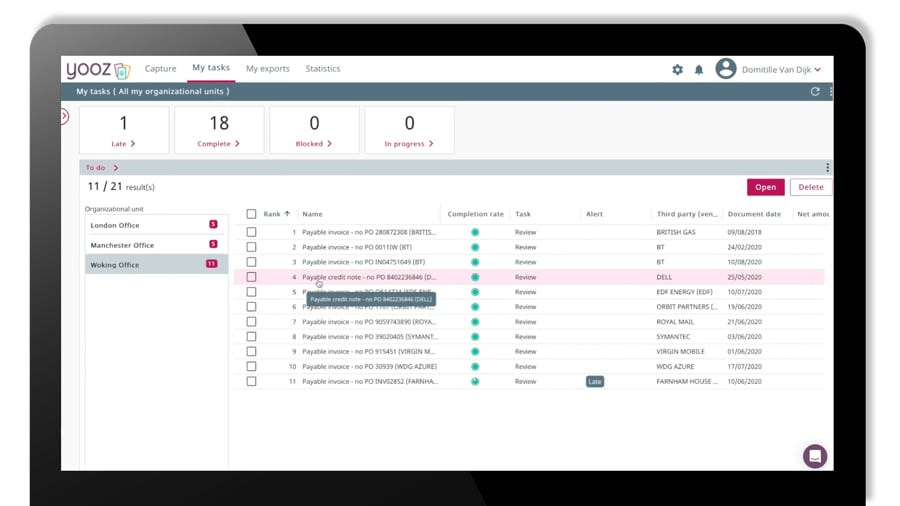Click the Task column header

tap(523, 214)
